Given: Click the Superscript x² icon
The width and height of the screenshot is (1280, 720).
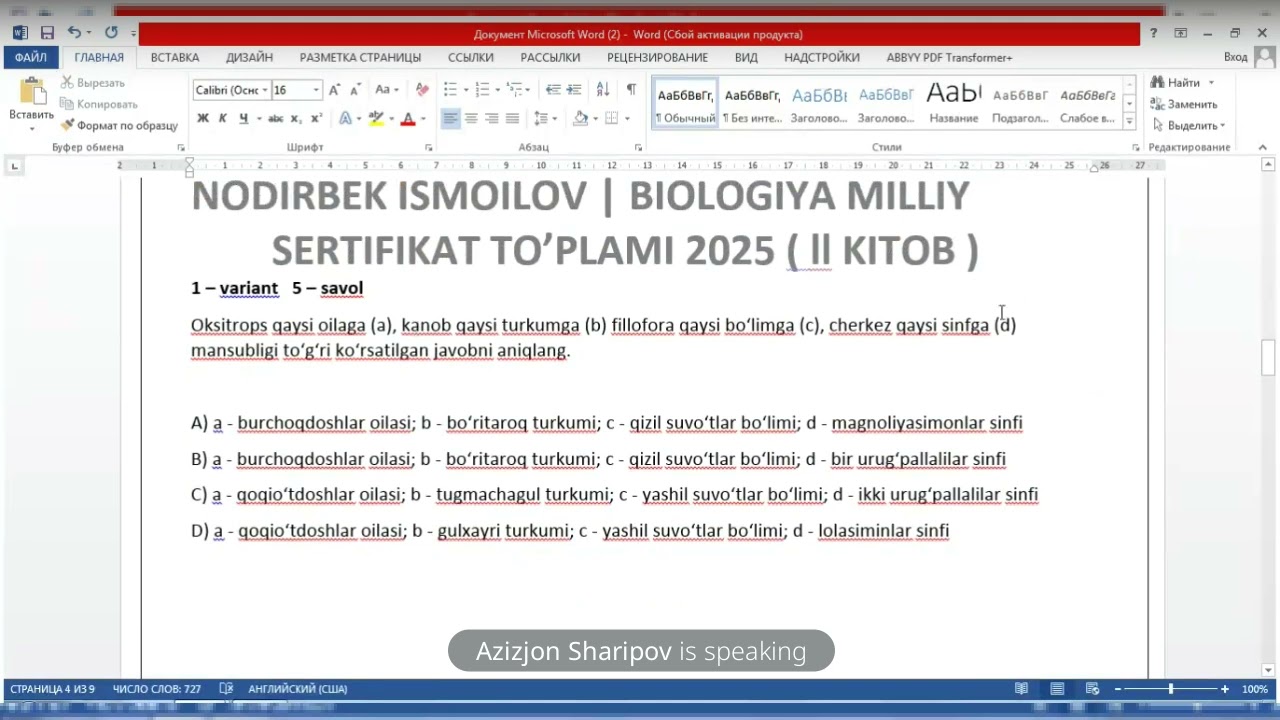Looking at the screenshot, I should pyautogui.click(x=316, y=119).
